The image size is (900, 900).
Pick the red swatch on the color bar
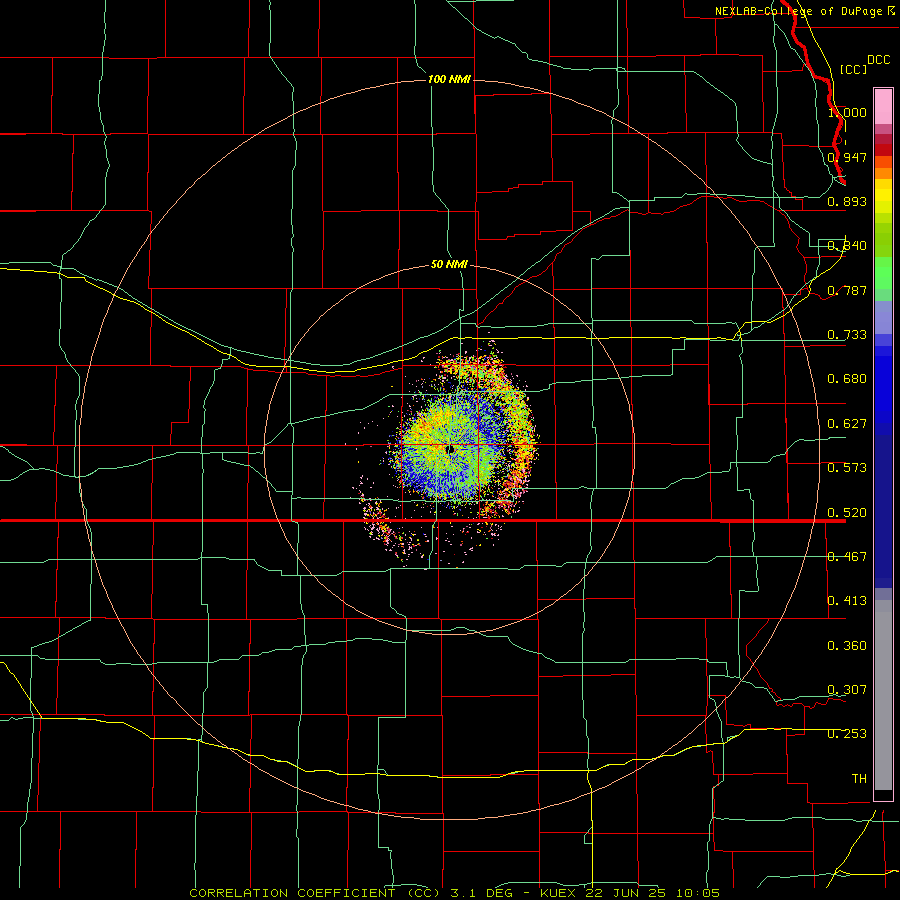click(x=883, y=150)
